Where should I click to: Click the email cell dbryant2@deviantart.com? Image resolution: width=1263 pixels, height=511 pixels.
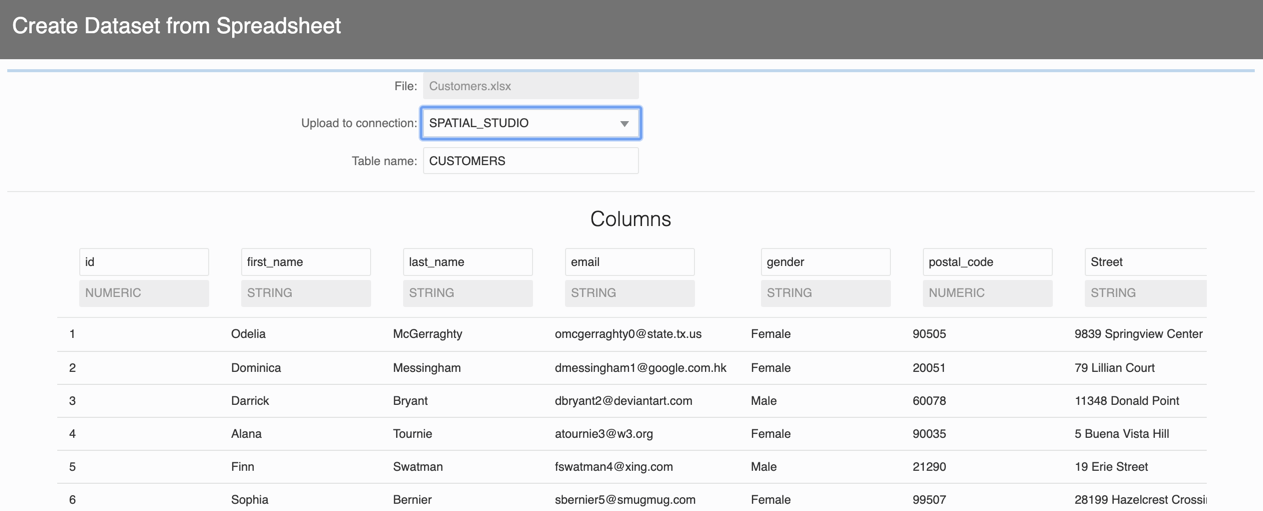(623, 401)
